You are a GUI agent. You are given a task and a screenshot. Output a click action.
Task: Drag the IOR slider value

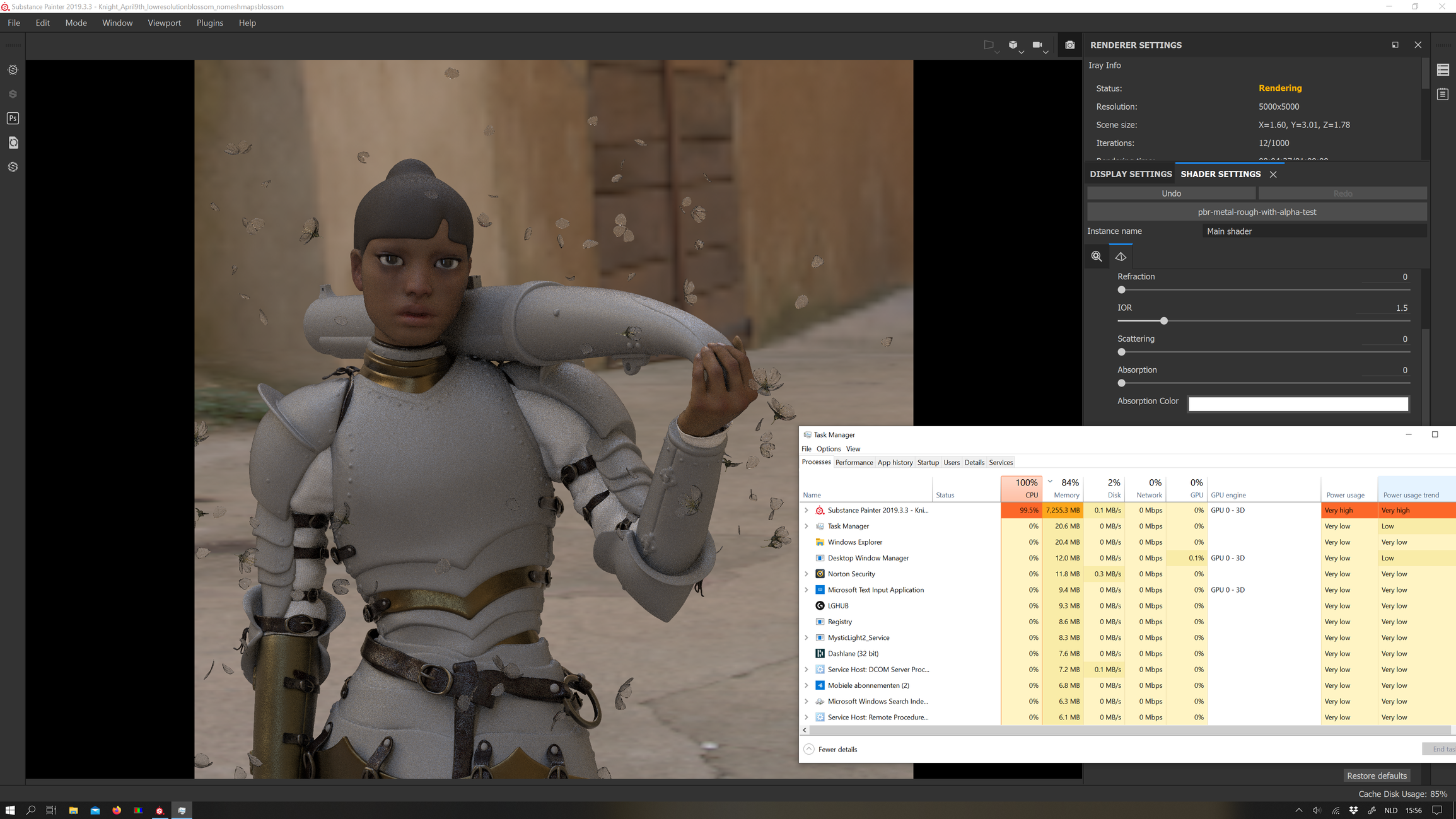tap(1164, 320)
